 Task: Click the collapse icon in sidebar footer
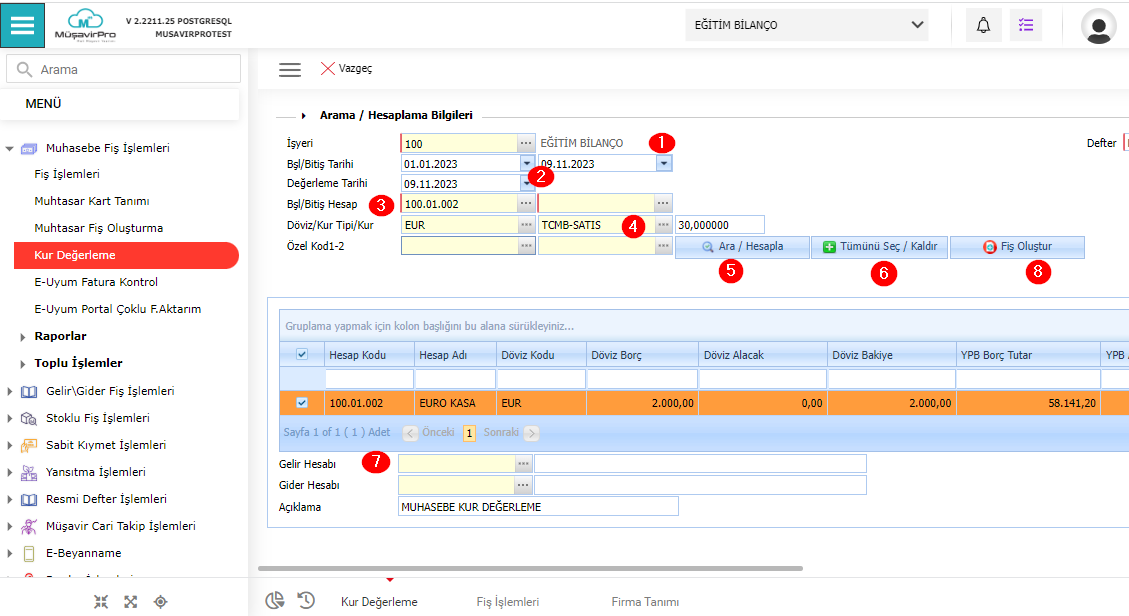(x=101, y=602)
